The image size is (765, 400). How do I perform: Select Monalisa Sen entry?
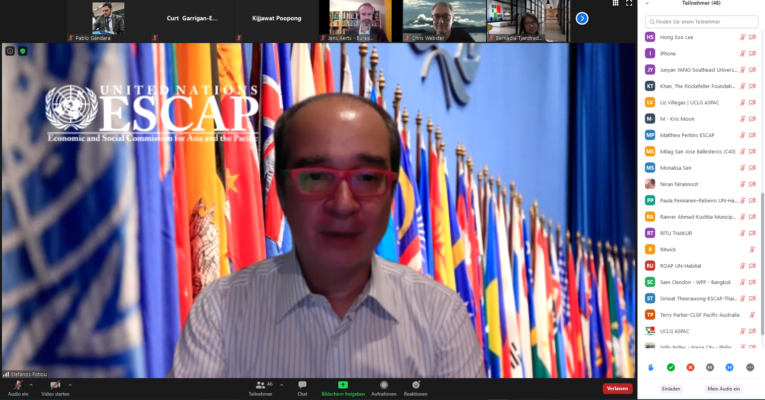701,168
